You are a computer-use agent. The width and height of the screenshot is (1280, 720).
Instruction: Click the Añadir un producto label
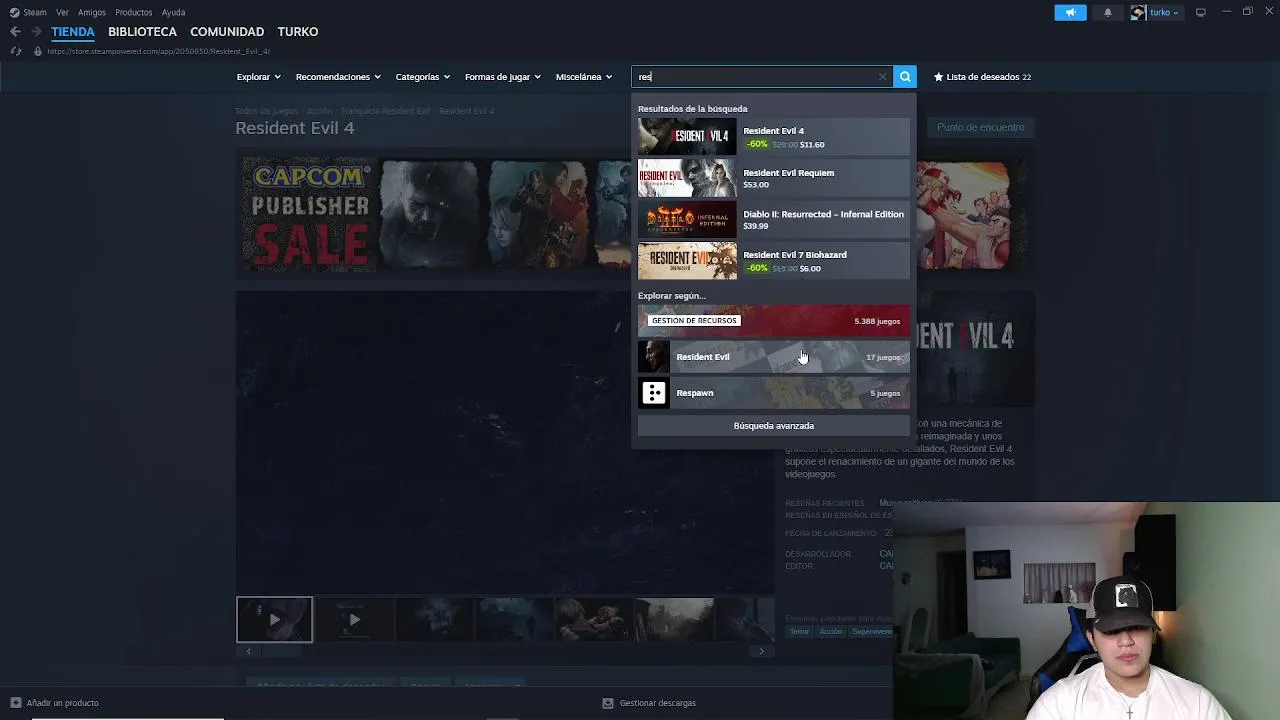point(62,703)
